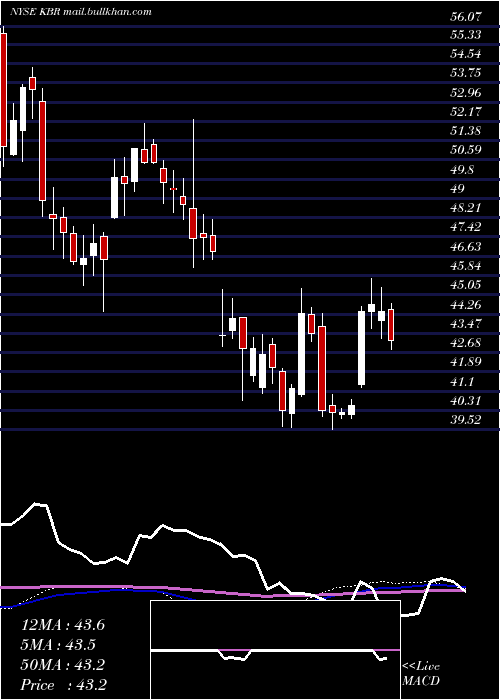
Task: Click the '<<Live MACD' label
Action: point(421,673)
